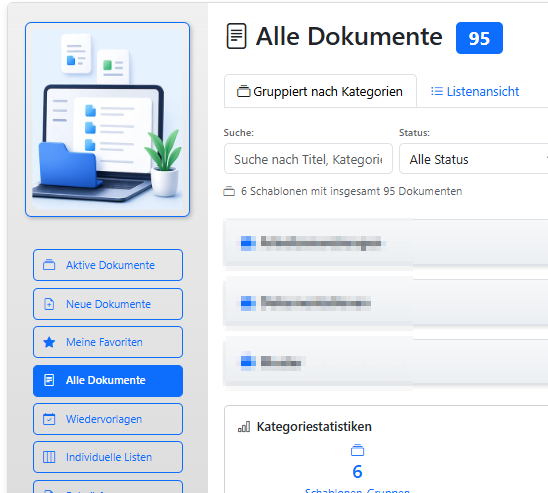Click the stack icon beside Aktive Dokumente
Image resolution: width=548 pixels, height=493 pixels.
point(49,265)
